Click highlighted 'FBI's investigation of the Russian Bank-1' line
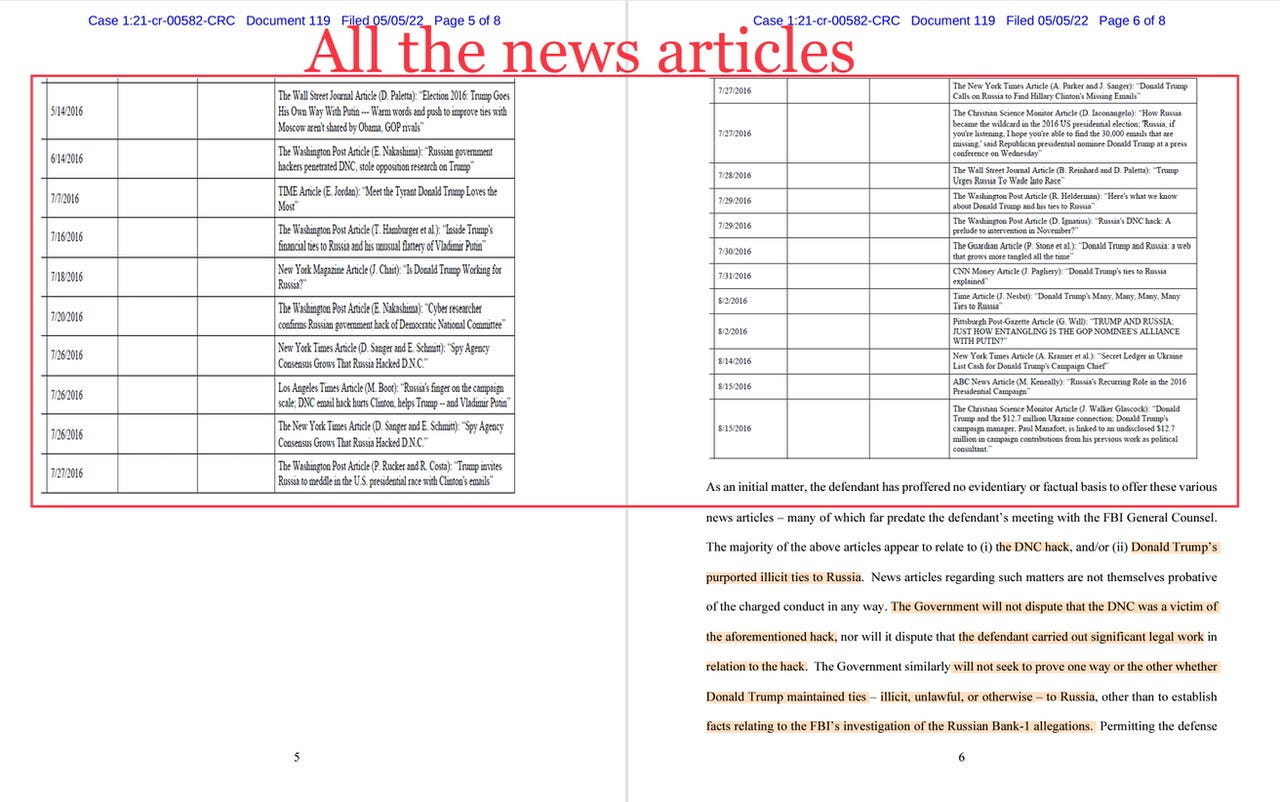The image size is (1280, 802). click(x=900, y=727)
